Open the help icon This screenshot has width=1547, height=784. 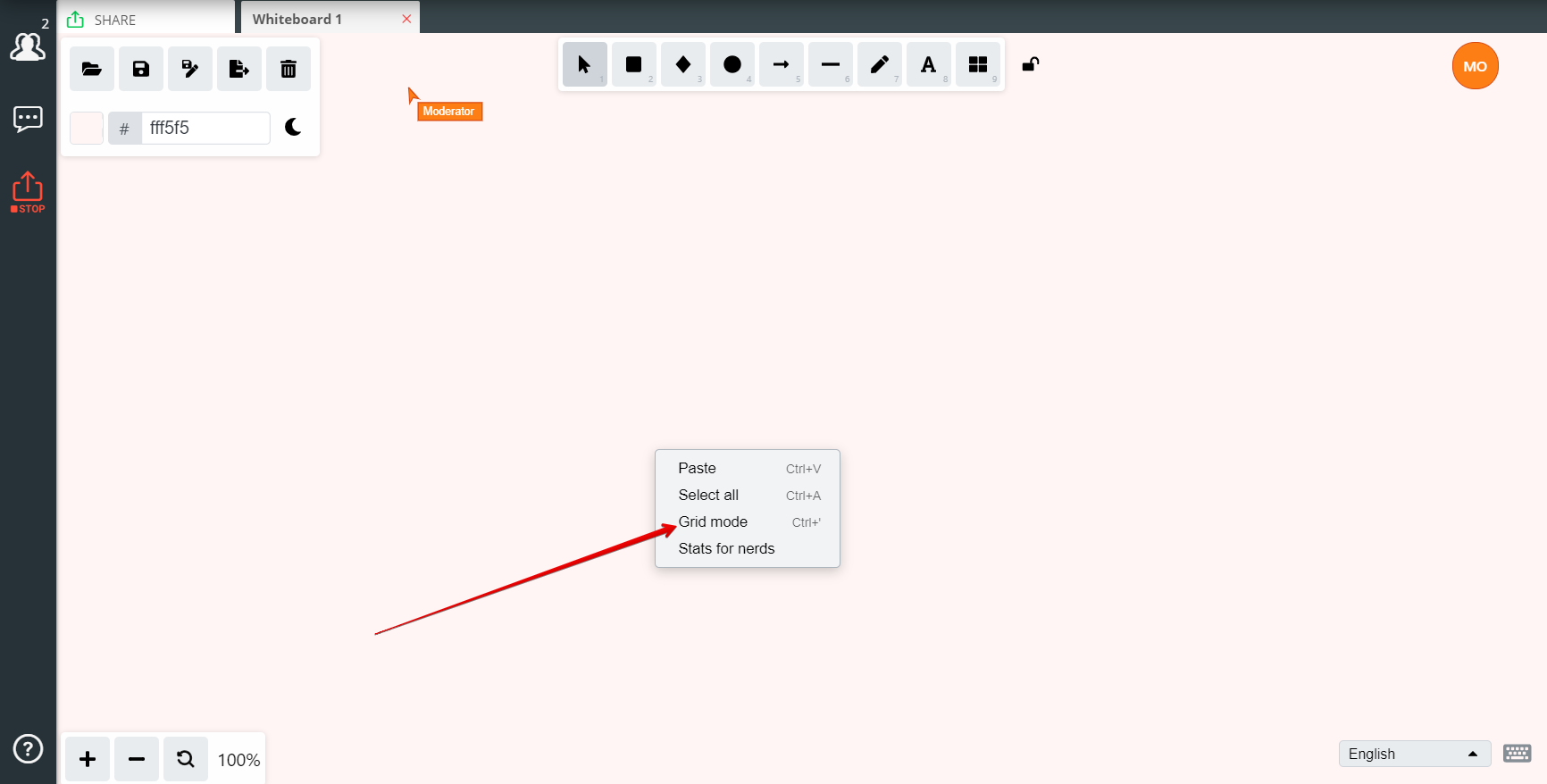28,748
